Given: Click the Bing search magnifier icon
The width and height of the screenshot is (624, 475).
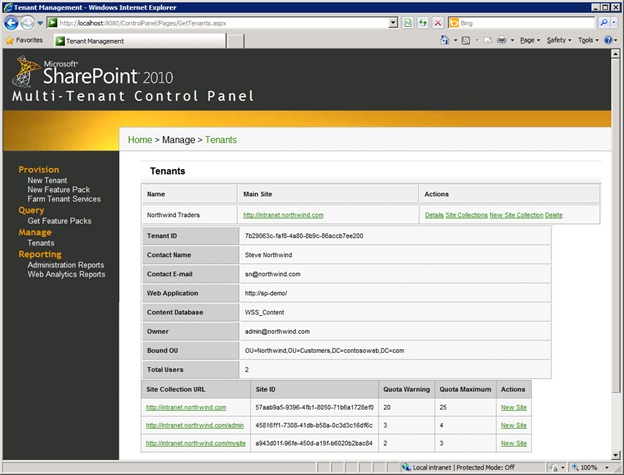Looking at the screenshot, I should (606, 22).
